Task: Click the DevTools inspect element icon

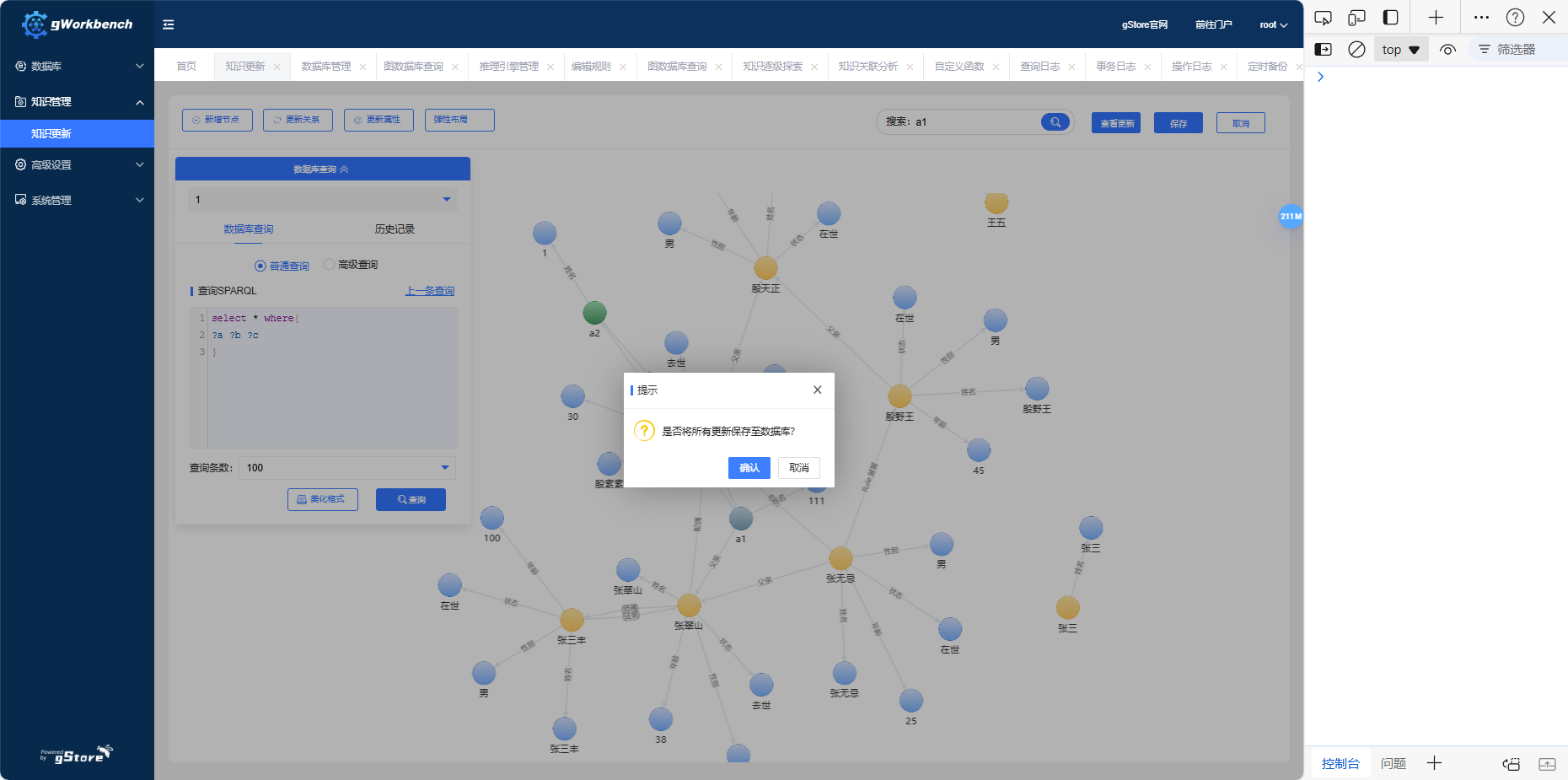Action: tap(1323, 18)
